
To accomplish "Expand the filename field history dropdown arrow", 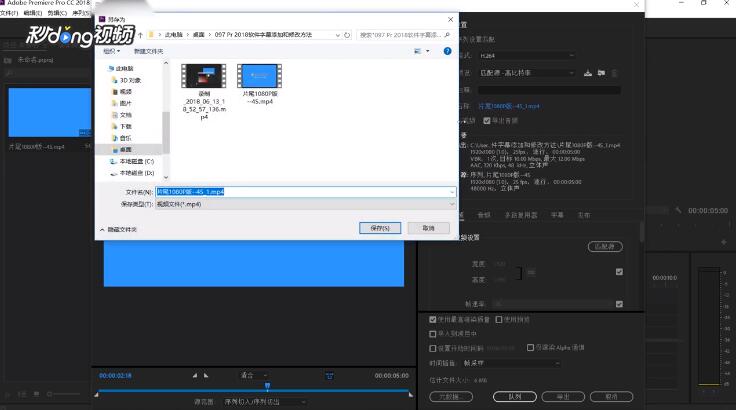I will [452, 192].
